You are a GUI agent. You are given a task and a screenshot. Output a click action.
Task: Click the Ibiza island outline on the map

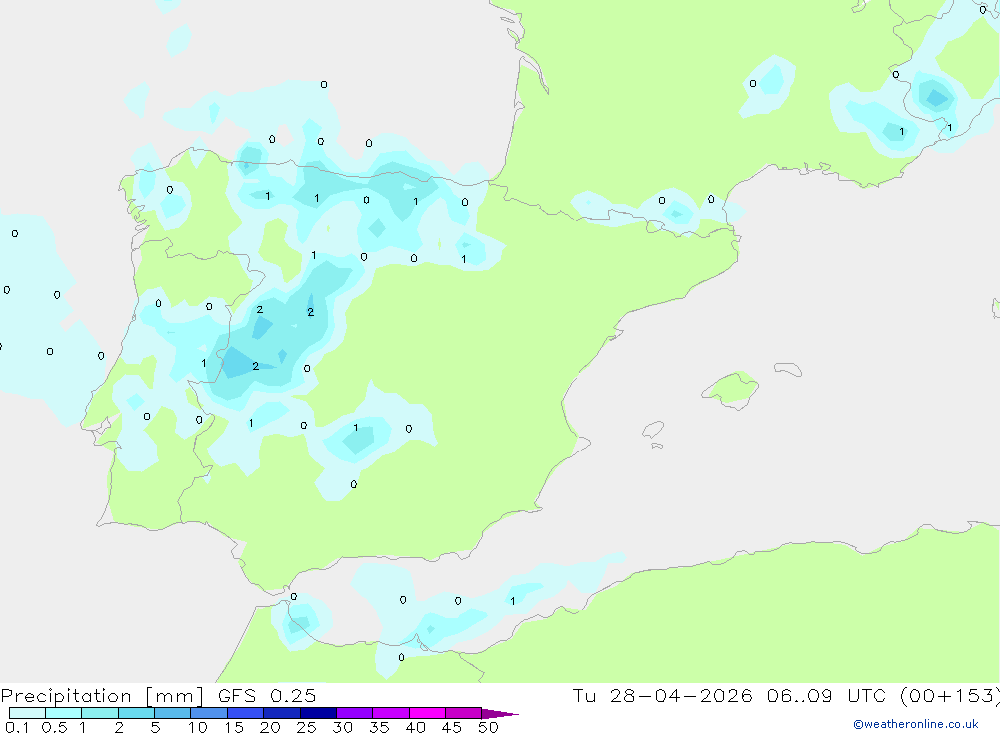[653, 430]
